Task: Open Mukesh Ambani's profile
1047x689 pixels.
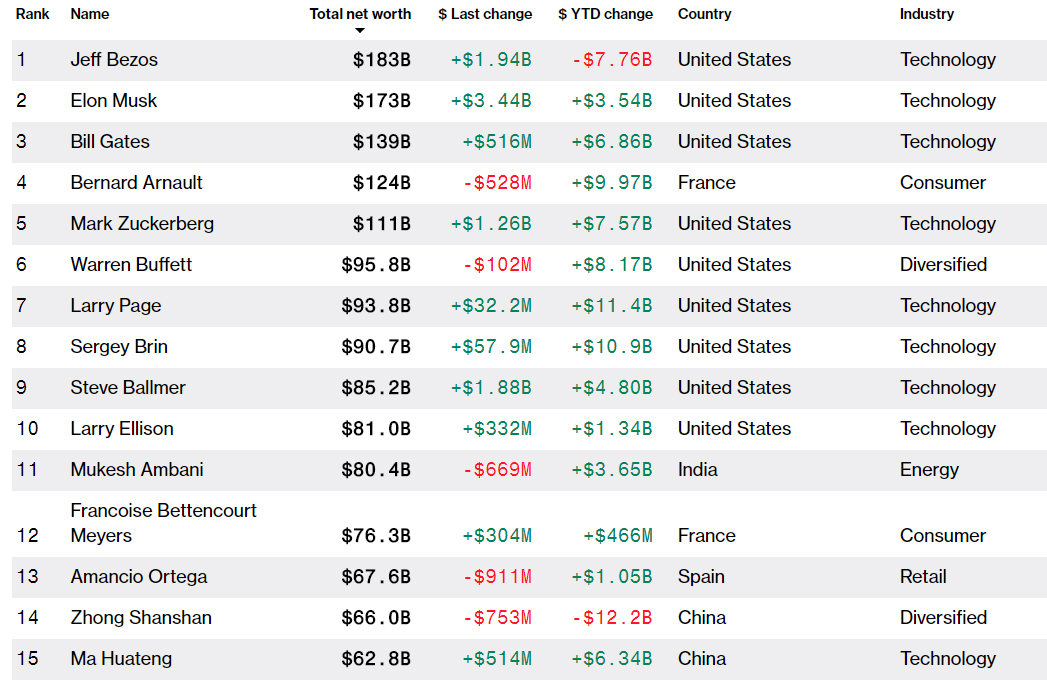Action: click(x=137, y=470)
